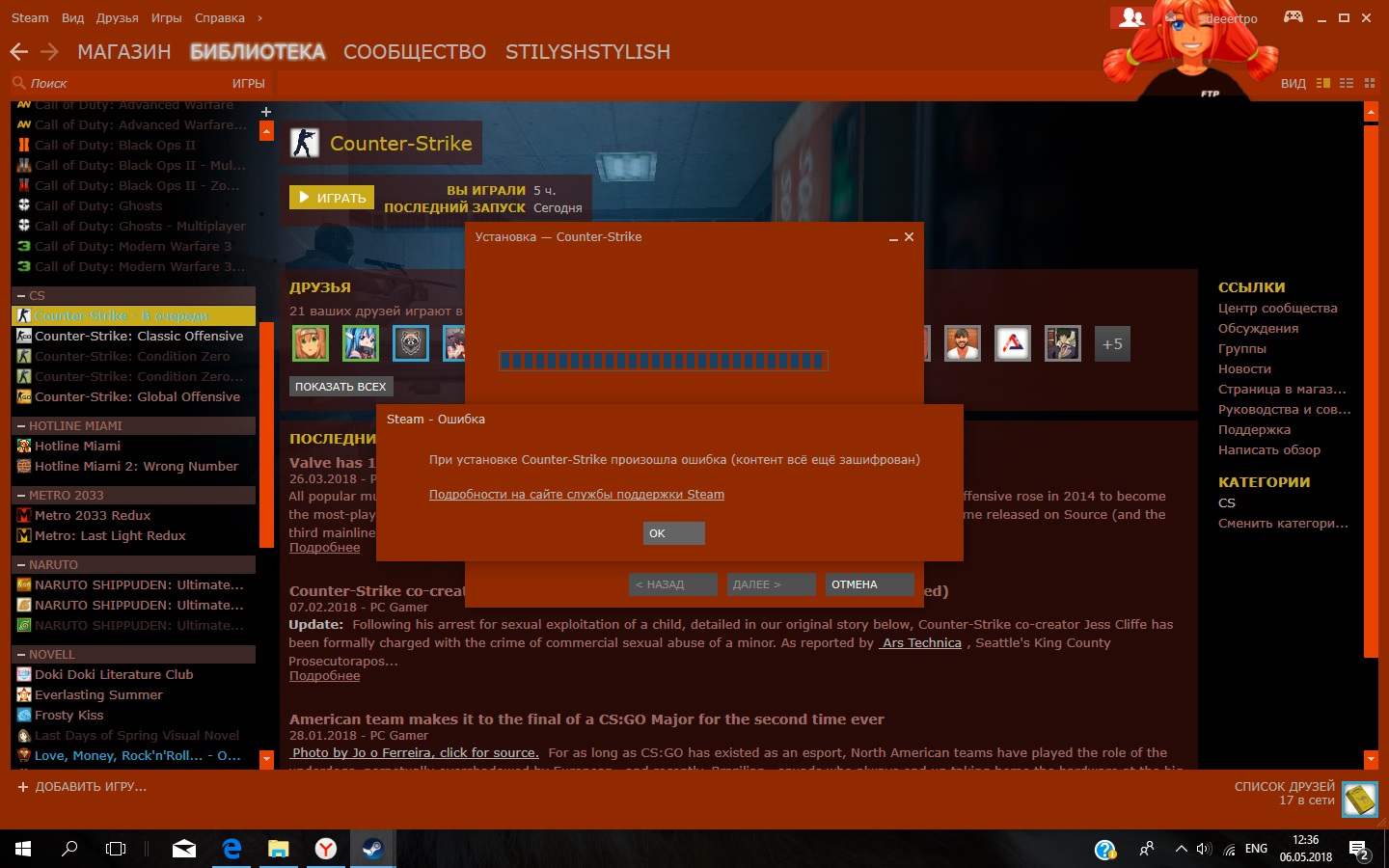Image resolution: width=1389 pixels, height=868 pixels.
Task: Open Yandex browser from the taskbar
Action: tap(326, 849)
